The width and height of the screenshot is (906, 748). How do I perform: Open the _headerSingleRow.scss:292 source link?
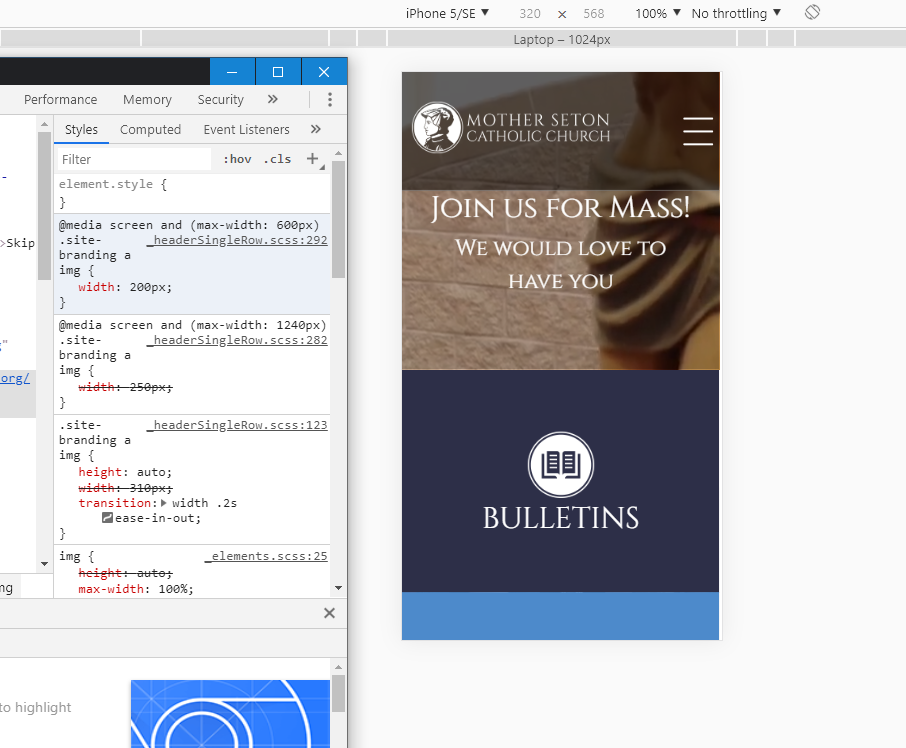coord(238,240)
